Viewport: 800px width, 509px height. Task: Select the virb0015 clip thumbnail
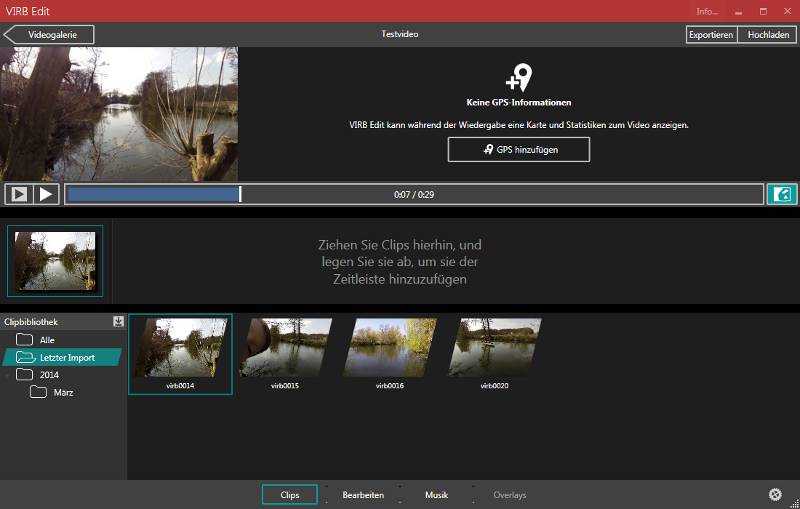pyautogui.click(x=285, y=349)
